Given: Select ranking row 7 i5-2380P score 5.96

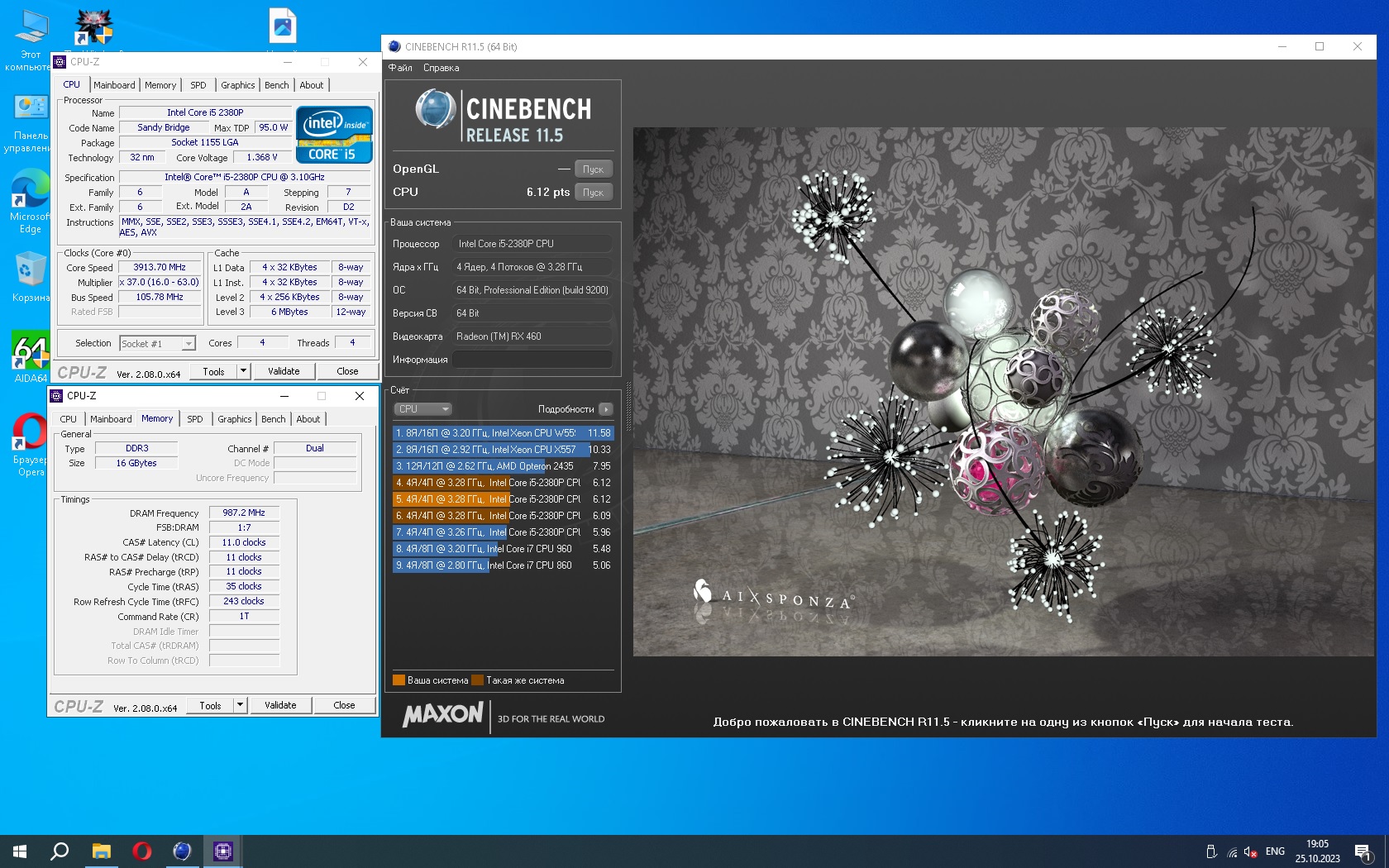Looking at the screenshot, I should tap(503, 532).
